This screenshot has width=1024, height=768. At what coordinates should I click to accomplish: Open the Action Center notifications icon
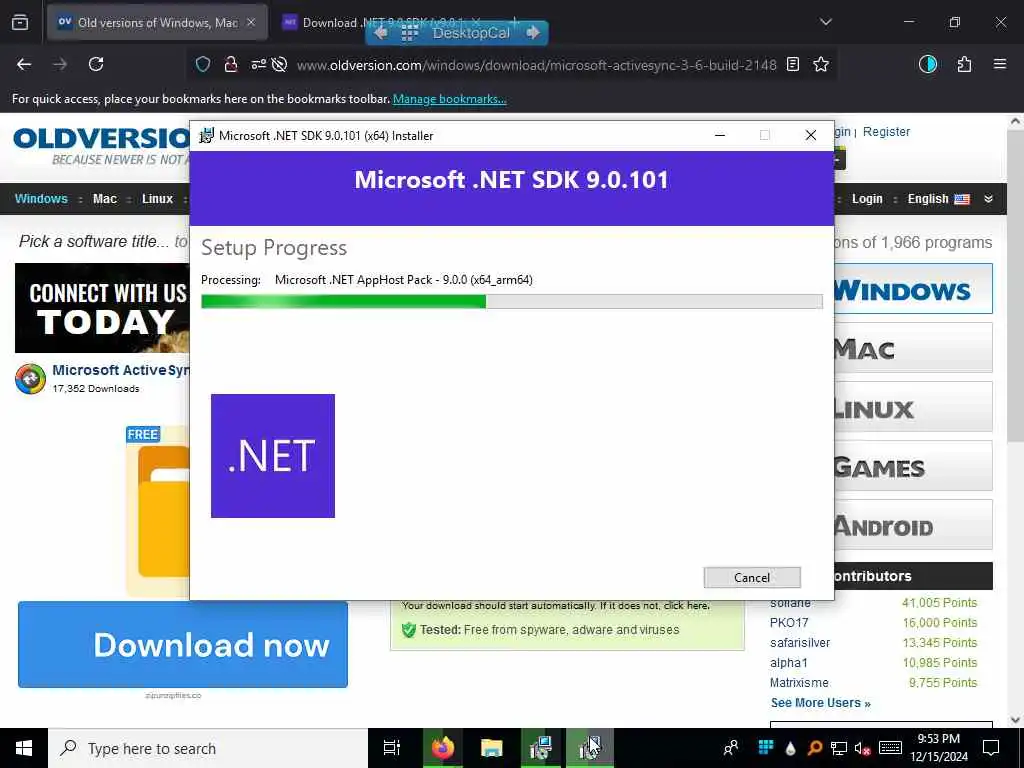tap(991, 748)
